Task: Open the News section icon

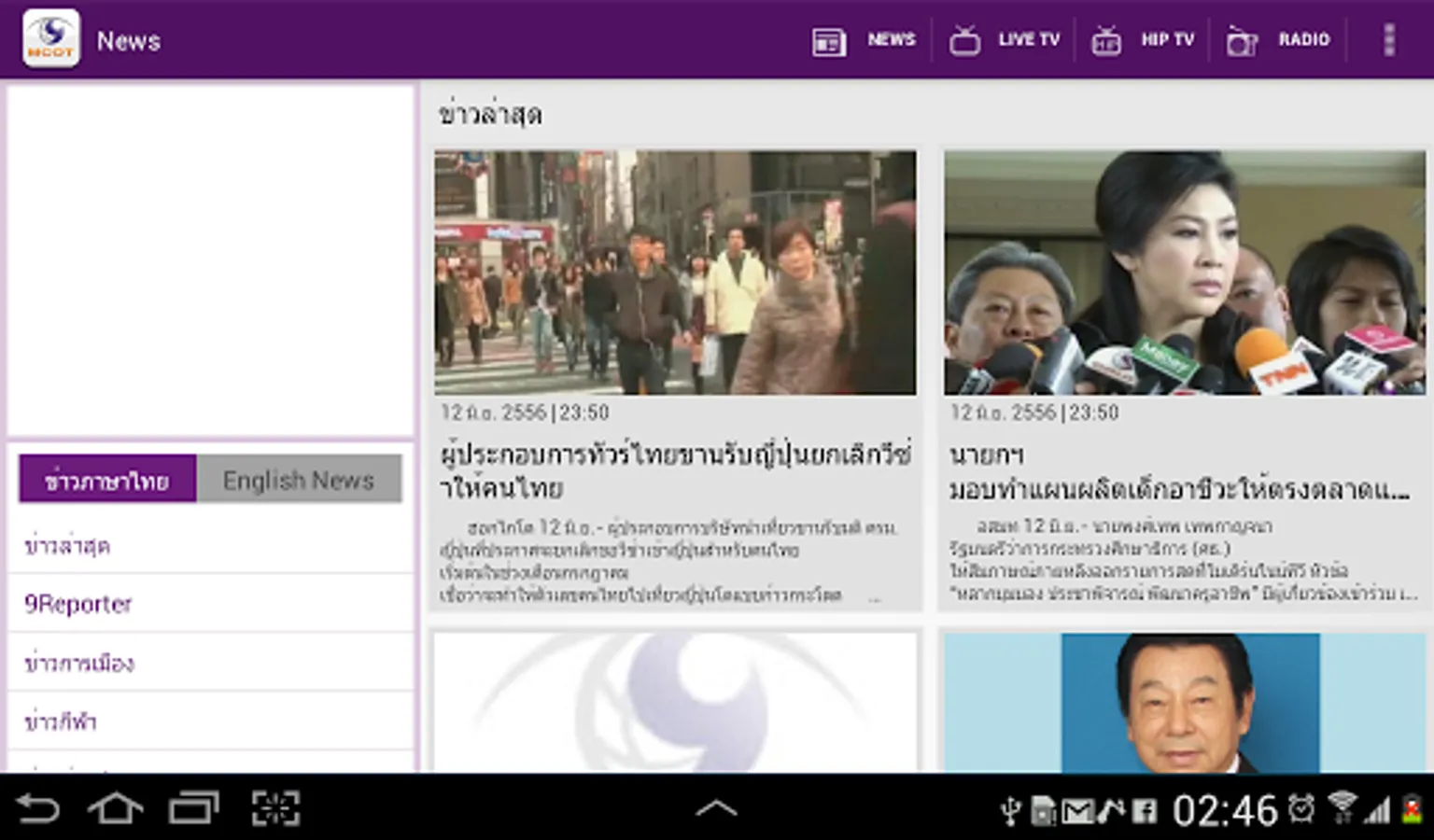Action: (829, 41)
